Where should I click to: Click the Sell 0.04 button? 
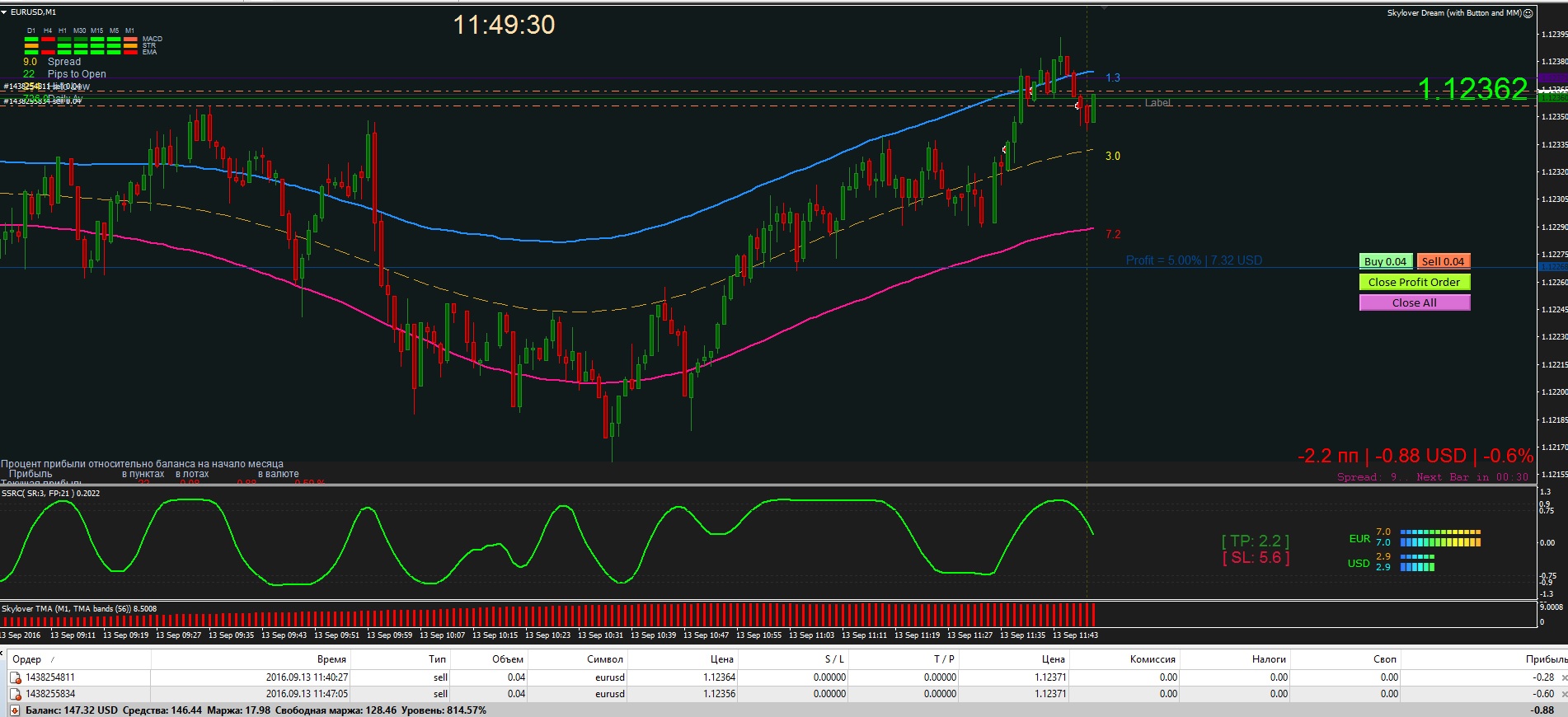click(x=1444, y=261)
